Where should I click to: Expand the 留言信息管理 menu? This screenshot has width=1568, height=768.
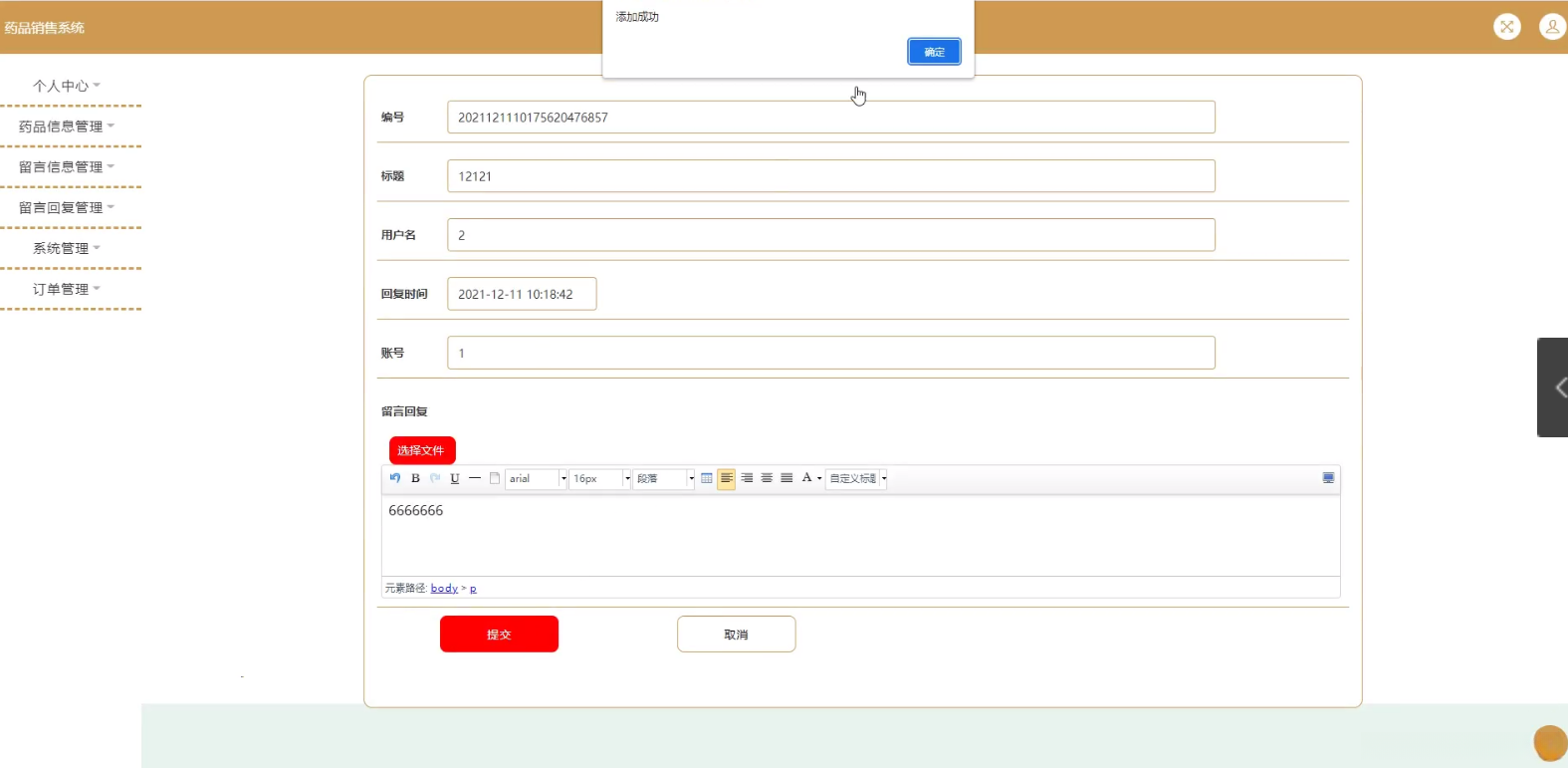coord(67,167)
